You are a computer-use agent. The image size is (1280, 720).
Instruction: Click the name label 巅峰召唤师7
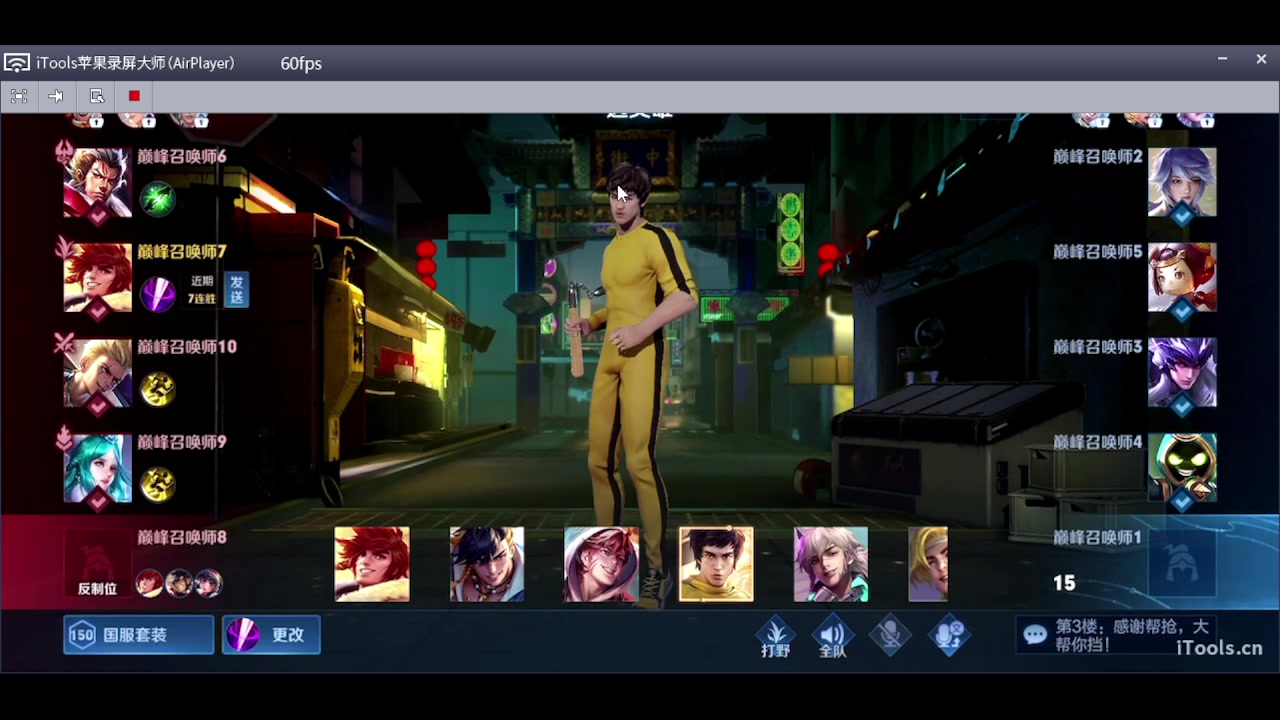182,252
